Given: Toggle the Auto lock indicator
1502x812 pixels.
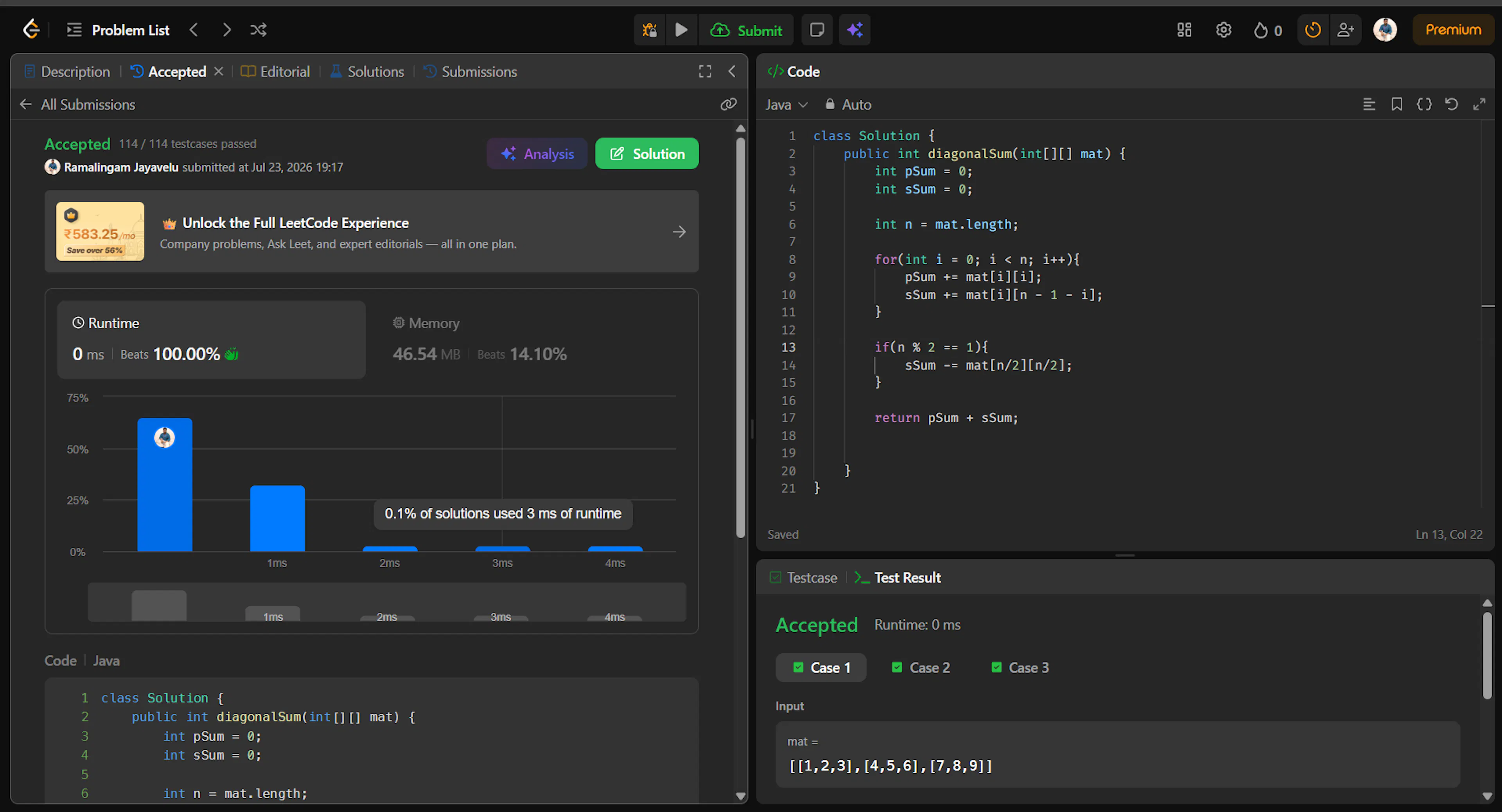Looking at the screenshot, I should tap(848, 104).
